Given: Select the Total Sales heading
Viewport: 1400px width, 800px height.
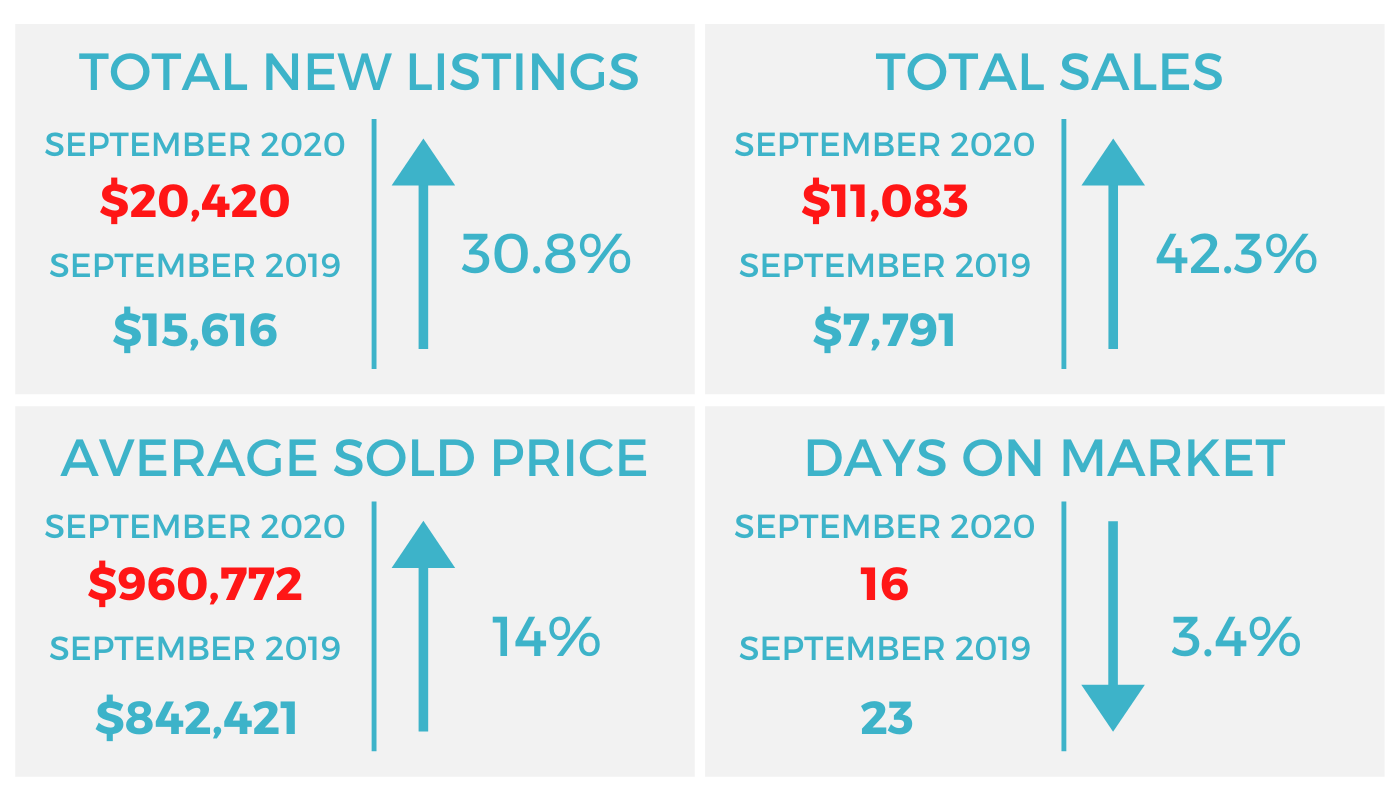Looking at the screenshot, I should [x=1049, y=73].
